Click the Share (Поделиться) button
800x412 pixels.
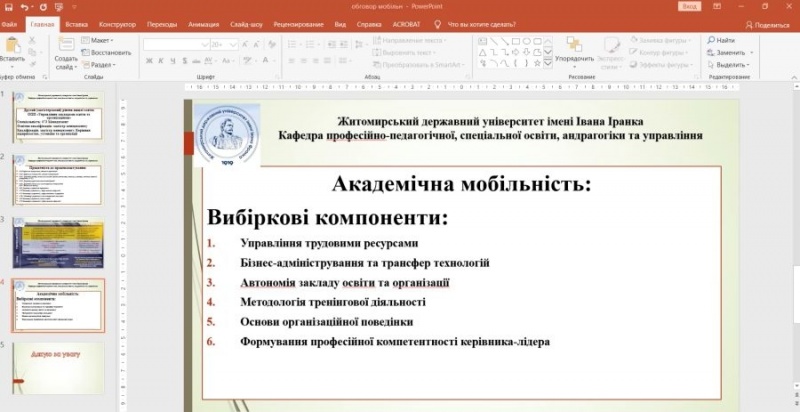pos(766,24)
